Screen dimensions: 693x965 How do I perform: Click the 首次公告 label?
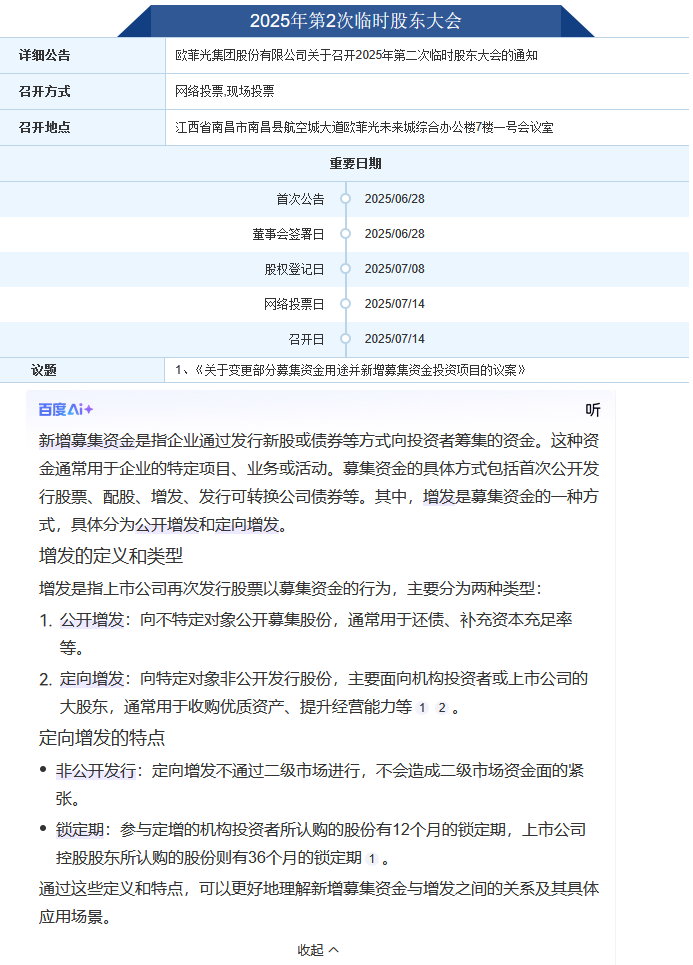(300, 199)
